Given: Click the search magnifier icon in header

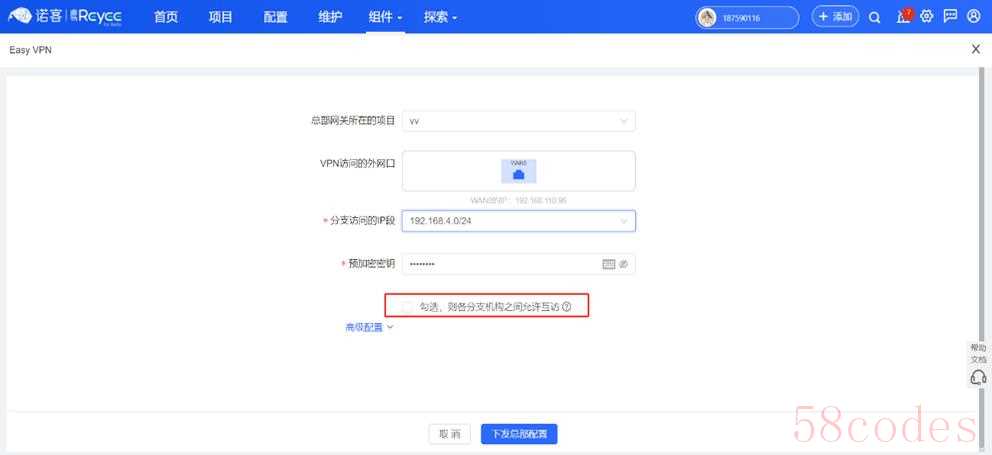Looking at the screenshot, I should (x=874, y=17).
